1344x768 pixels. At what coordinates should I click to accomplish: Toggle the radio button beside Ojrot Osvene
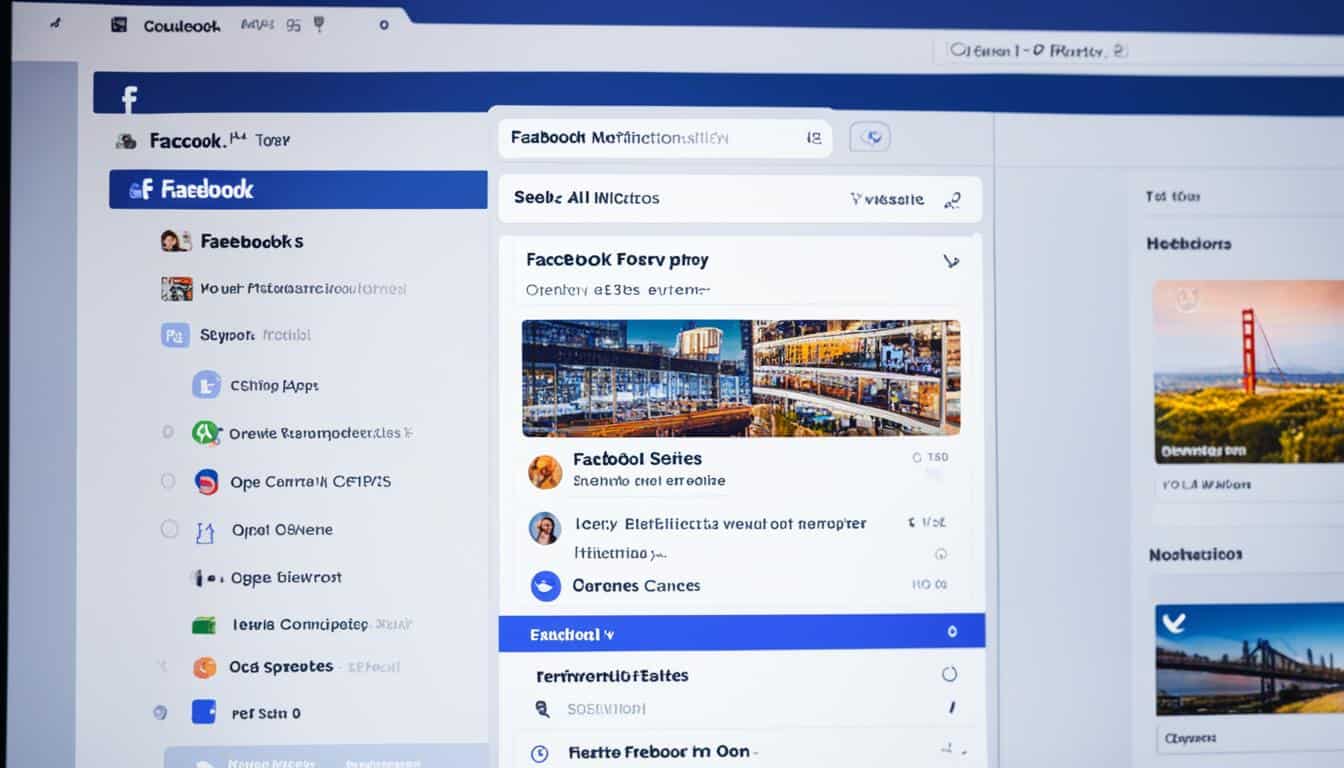169,530
